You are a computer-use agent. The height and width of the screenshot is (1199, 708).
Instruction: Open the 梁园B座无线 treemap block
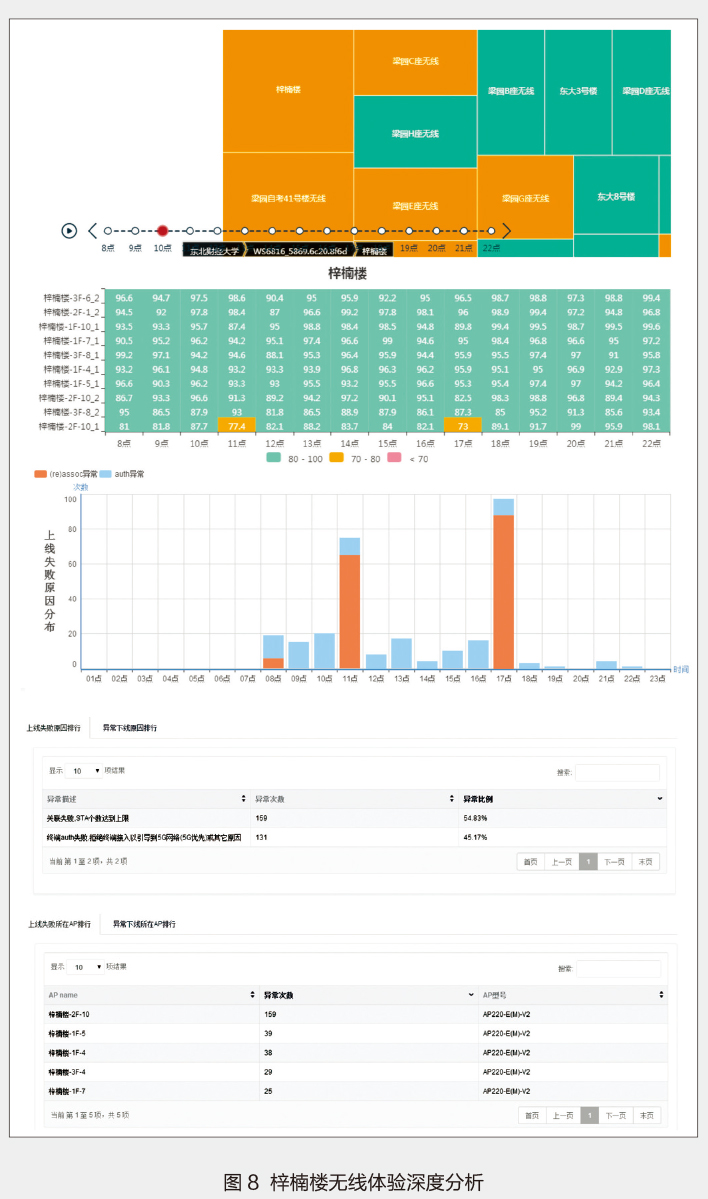(x=511, y=92)
